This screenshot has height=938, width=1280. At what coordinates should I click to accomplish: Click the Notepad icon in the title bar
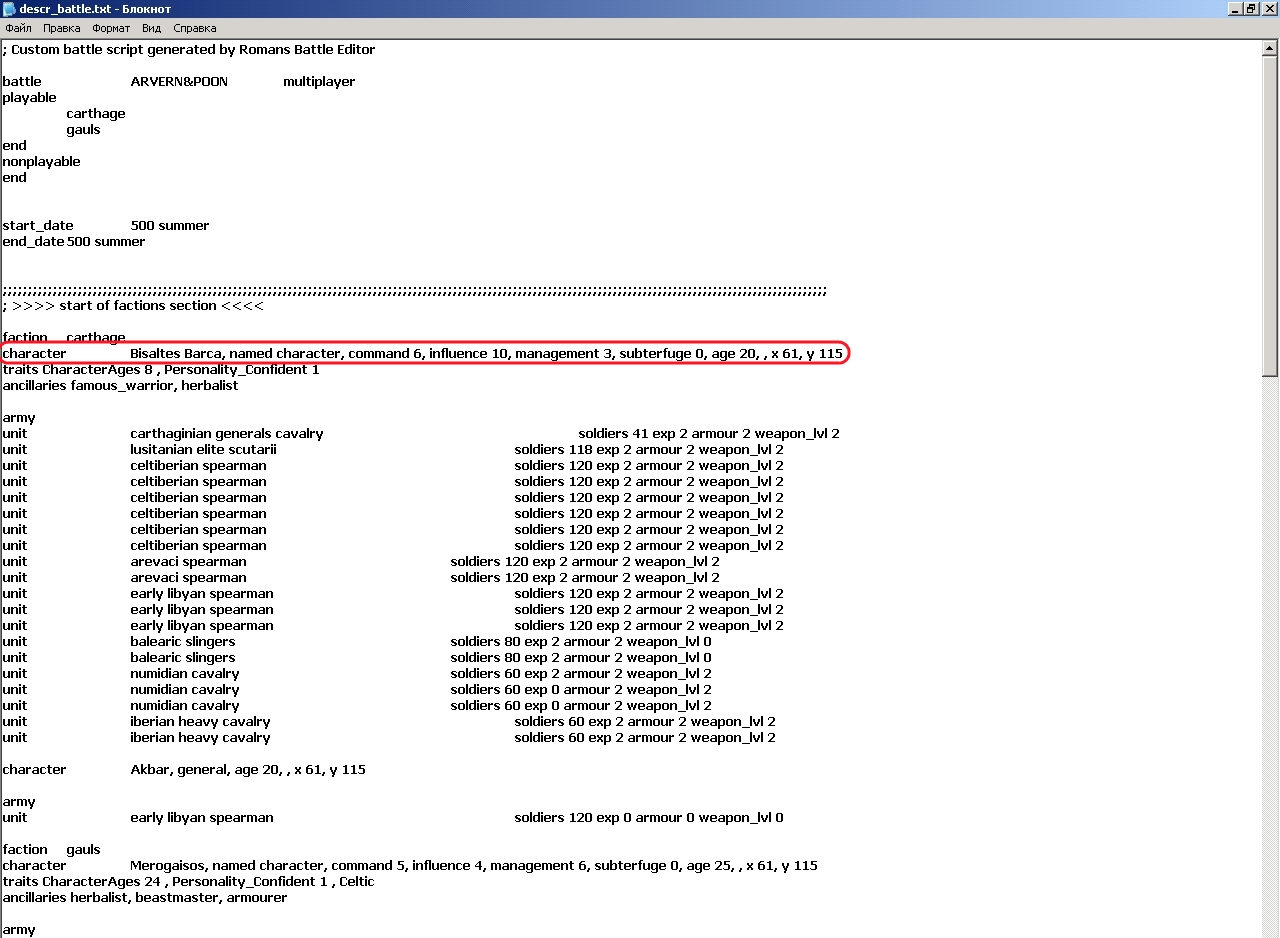point(9,9)
